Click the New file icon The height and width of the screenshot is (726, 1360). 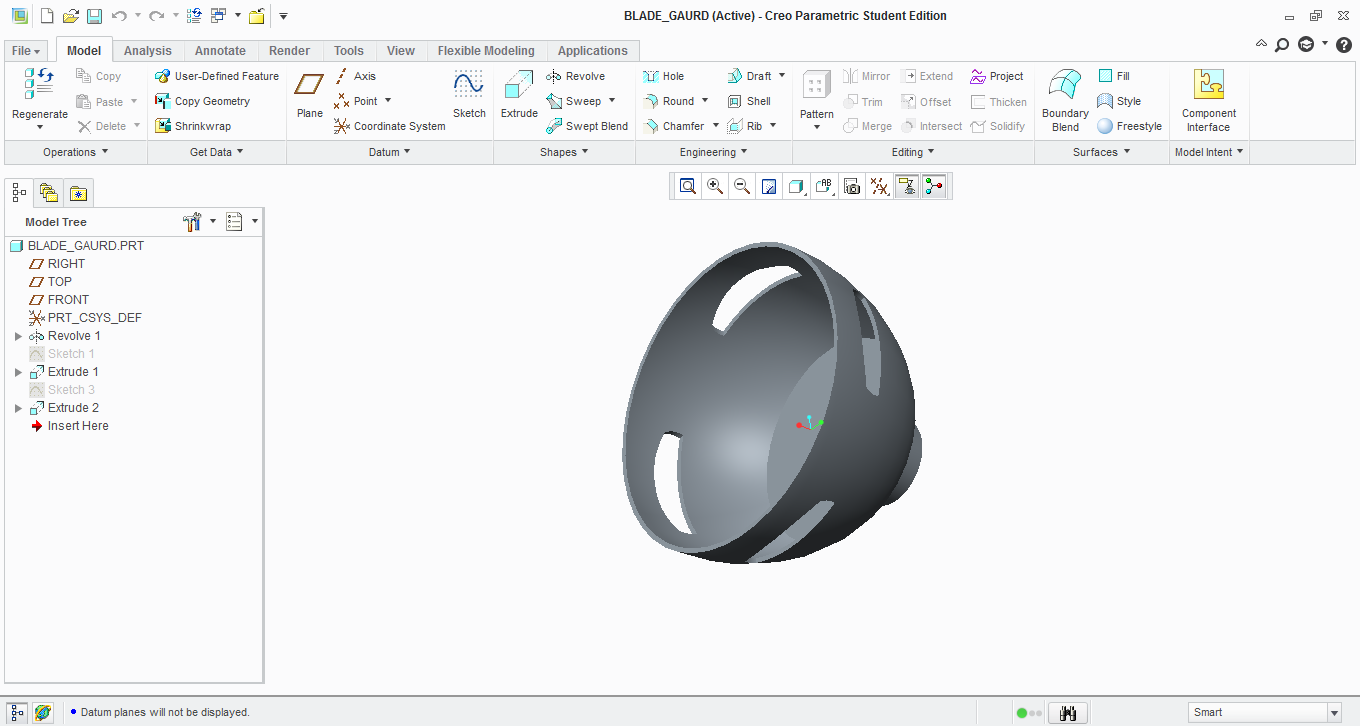46,16
